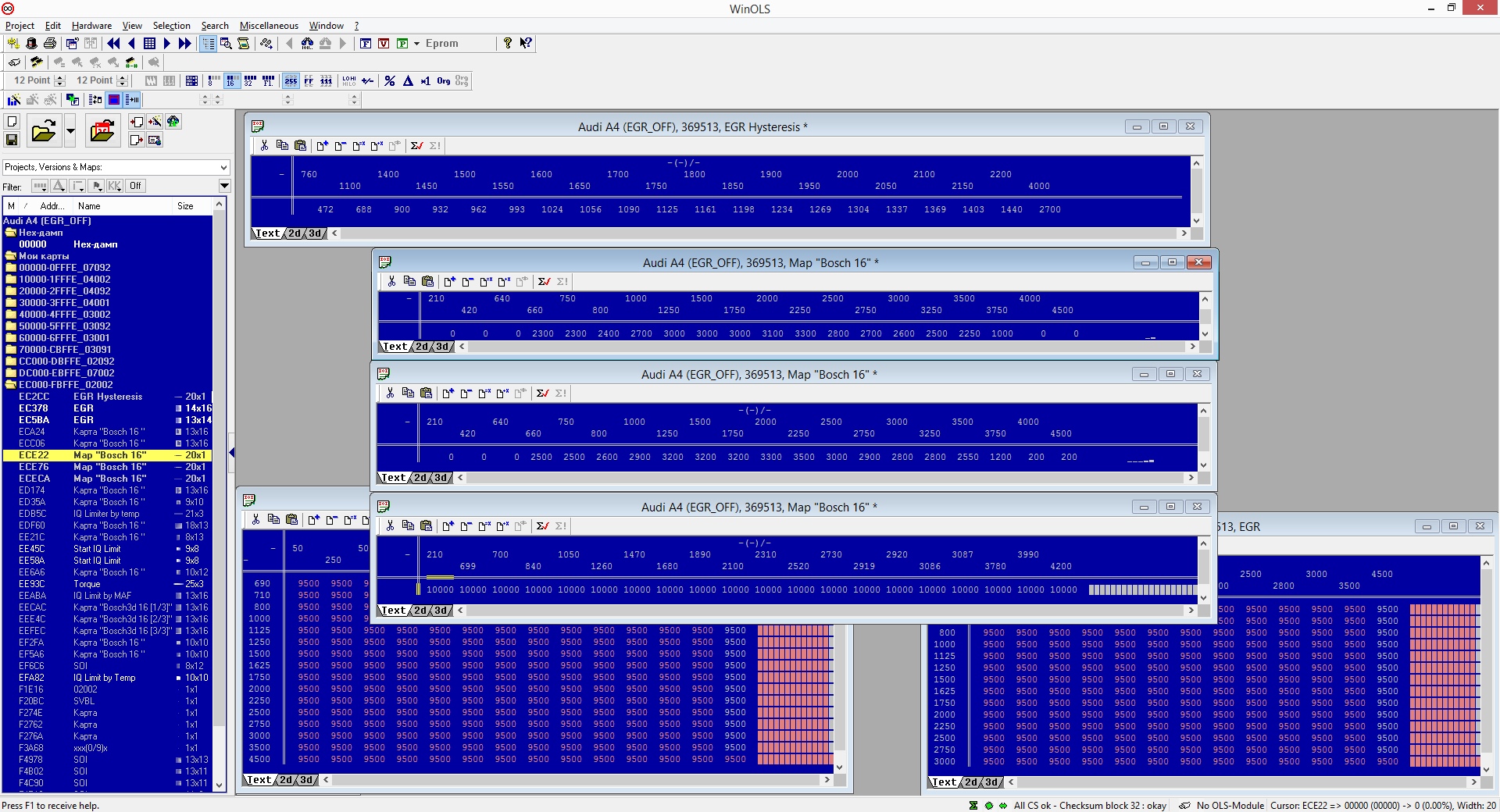Viewport: 1500px width, 812px height.
Task: Click the export file arrow icon
Action: click(x=137, y=140)
